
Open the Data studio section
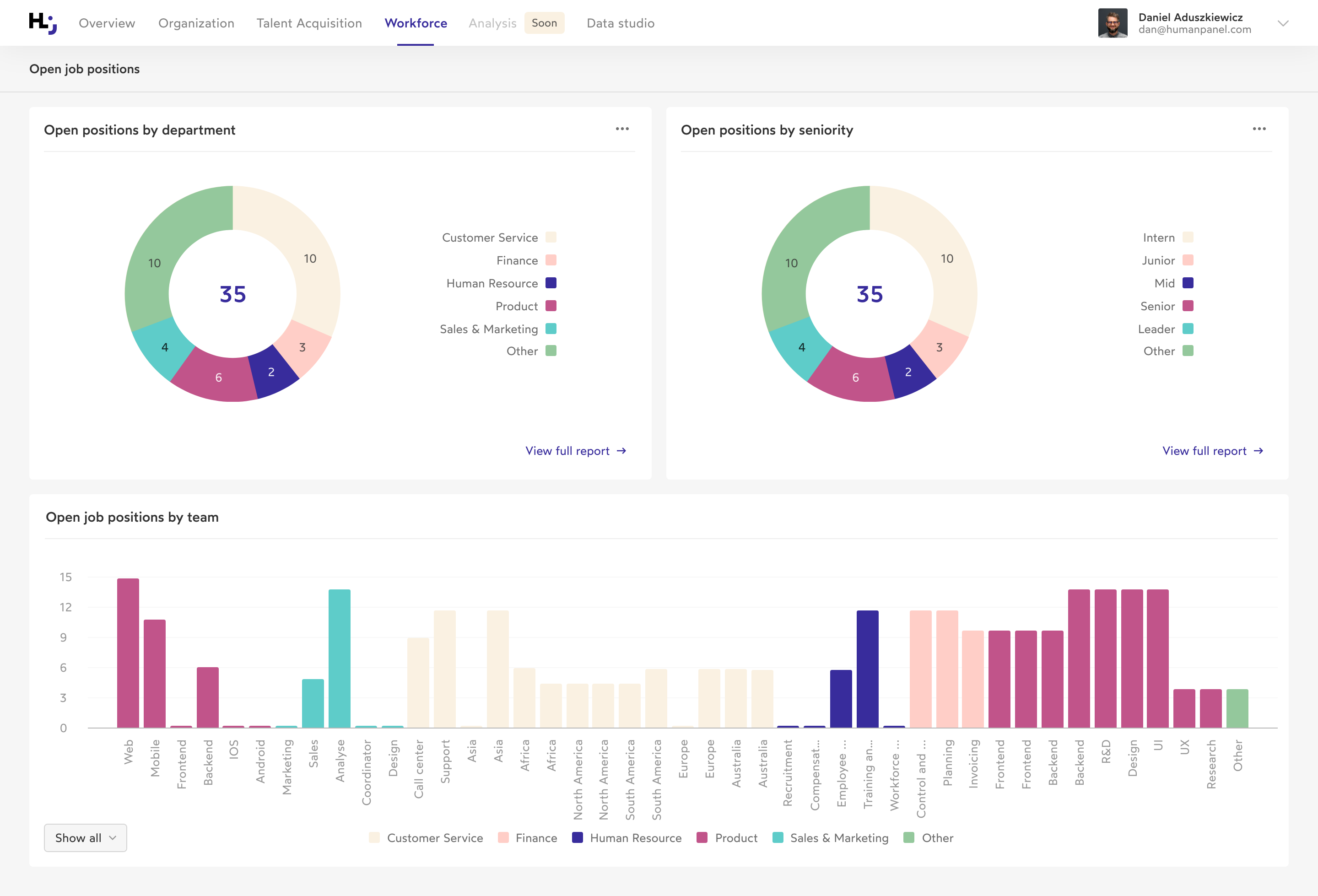click(620, 23)
